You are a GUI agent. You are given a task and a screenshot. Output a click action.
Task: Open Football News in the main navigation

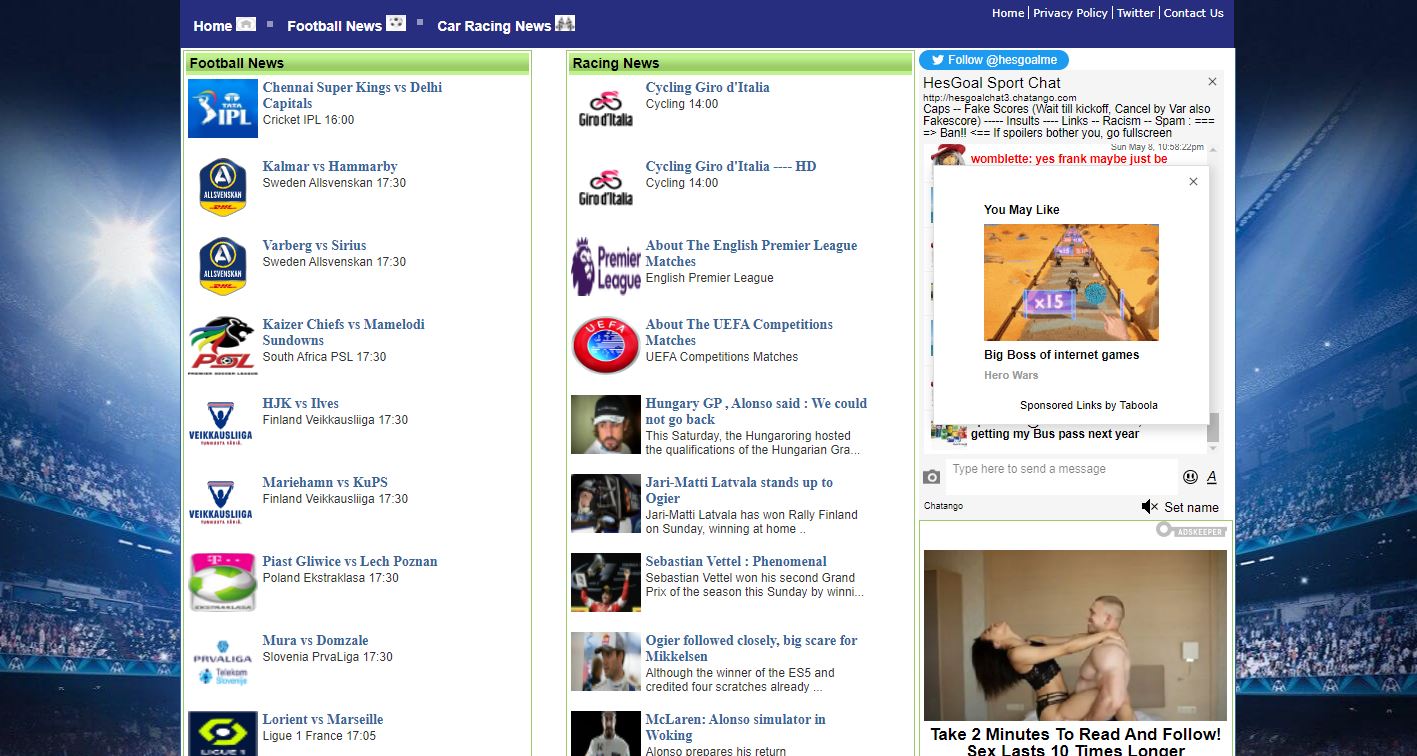point(334,26)
